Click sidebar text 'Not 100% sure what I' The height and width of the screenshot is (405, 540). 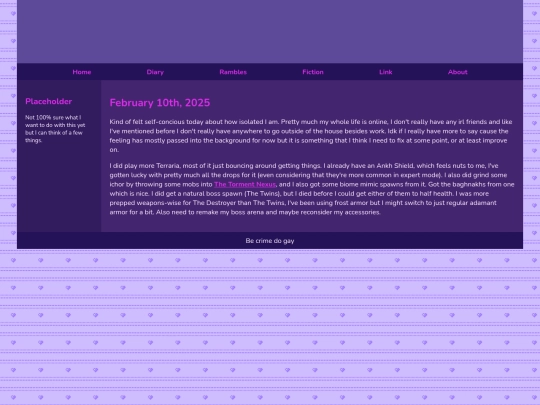[x=53, y=117]
